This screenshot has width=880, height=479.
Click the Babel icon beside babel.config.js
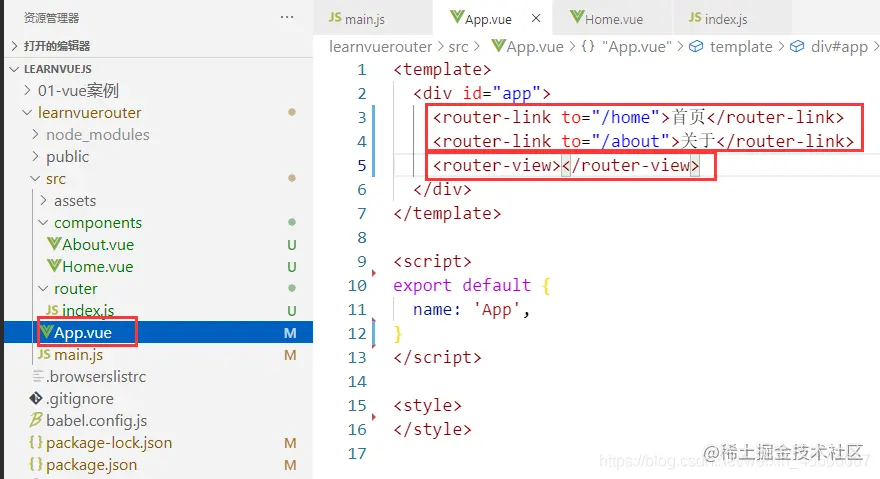tap(36, 420)
